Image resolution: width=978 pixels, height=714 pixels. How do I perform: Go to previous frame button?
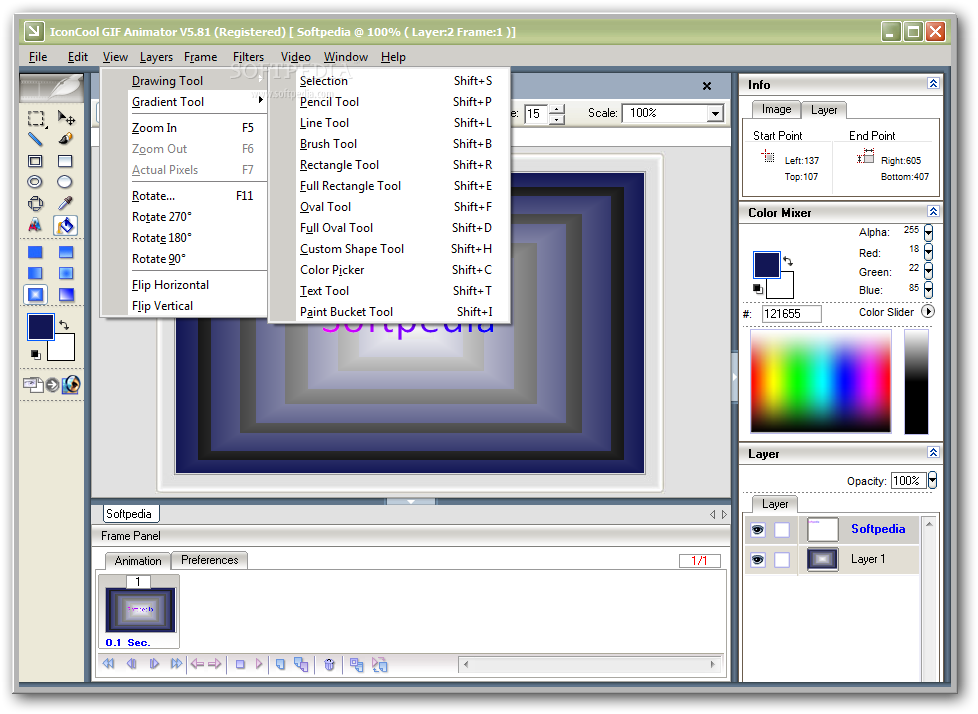click(x=132, y=663)
